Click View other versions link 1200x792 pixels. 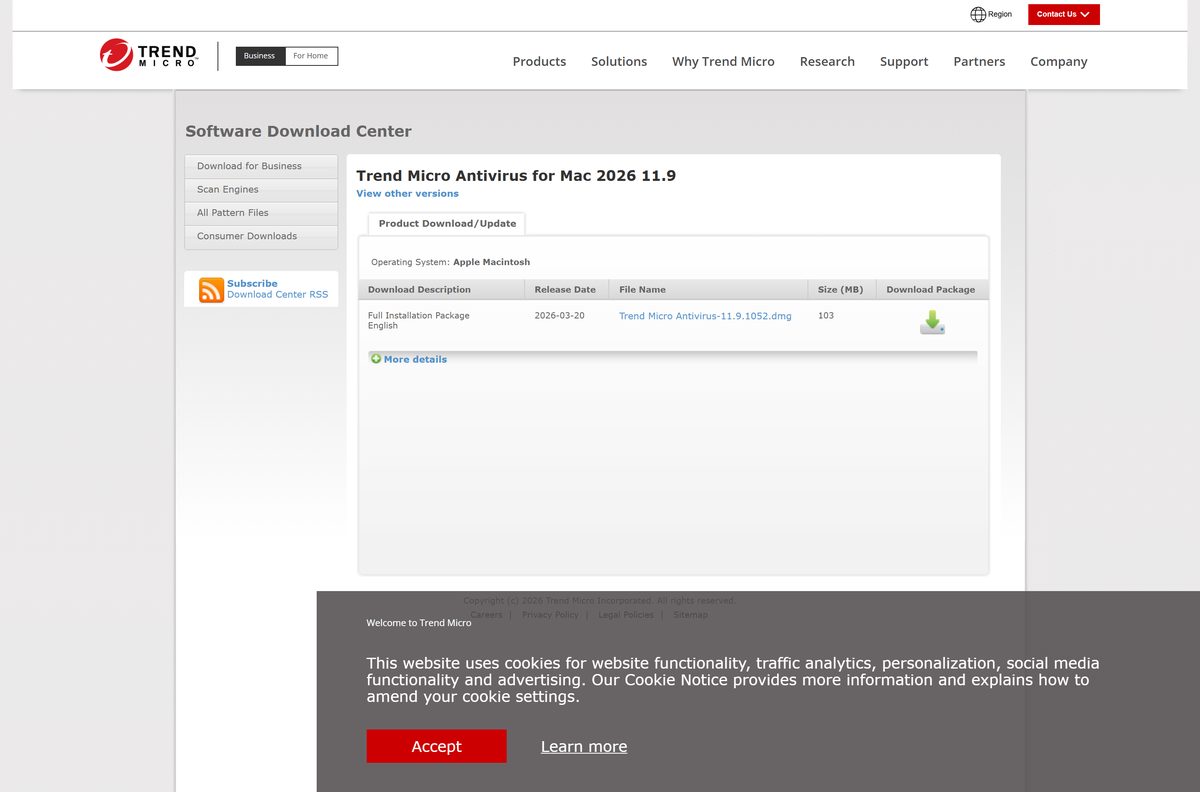pos(407,193)
